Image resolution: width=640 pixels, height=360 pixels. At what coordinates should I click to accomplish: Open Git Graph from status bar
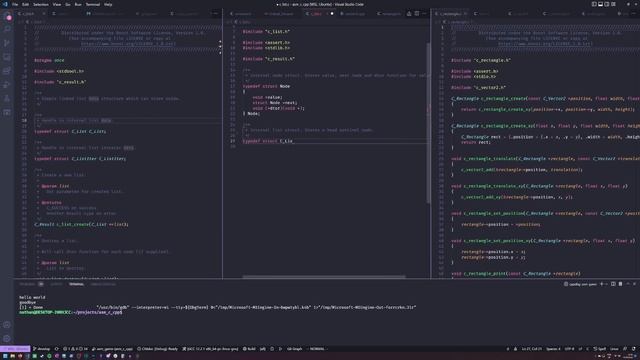point(294,349)
